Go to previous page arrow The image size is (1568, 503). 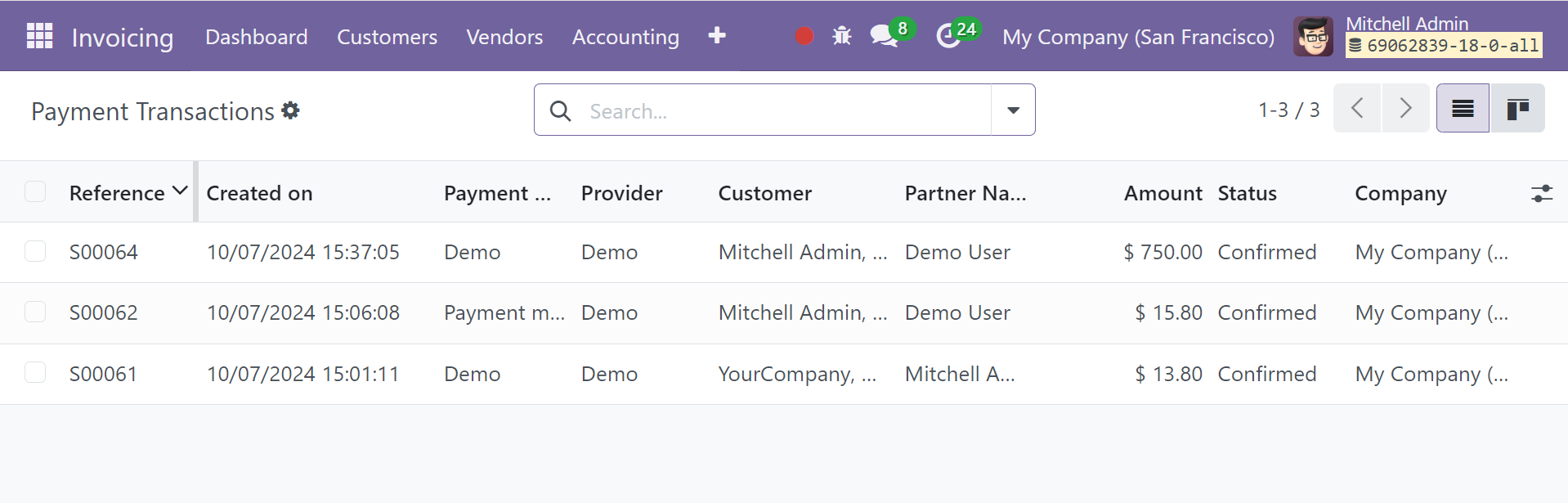(1357, 108)
